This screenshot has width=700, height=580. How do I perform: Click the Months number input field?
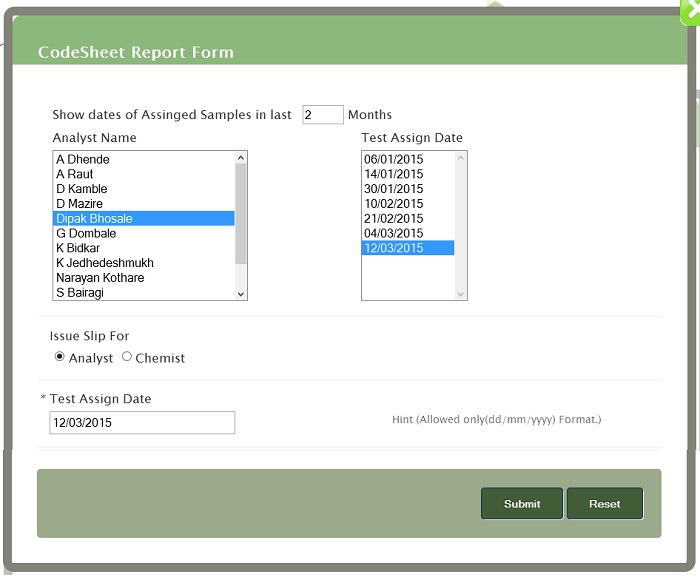pyautogui.click(x=322, y=115)
